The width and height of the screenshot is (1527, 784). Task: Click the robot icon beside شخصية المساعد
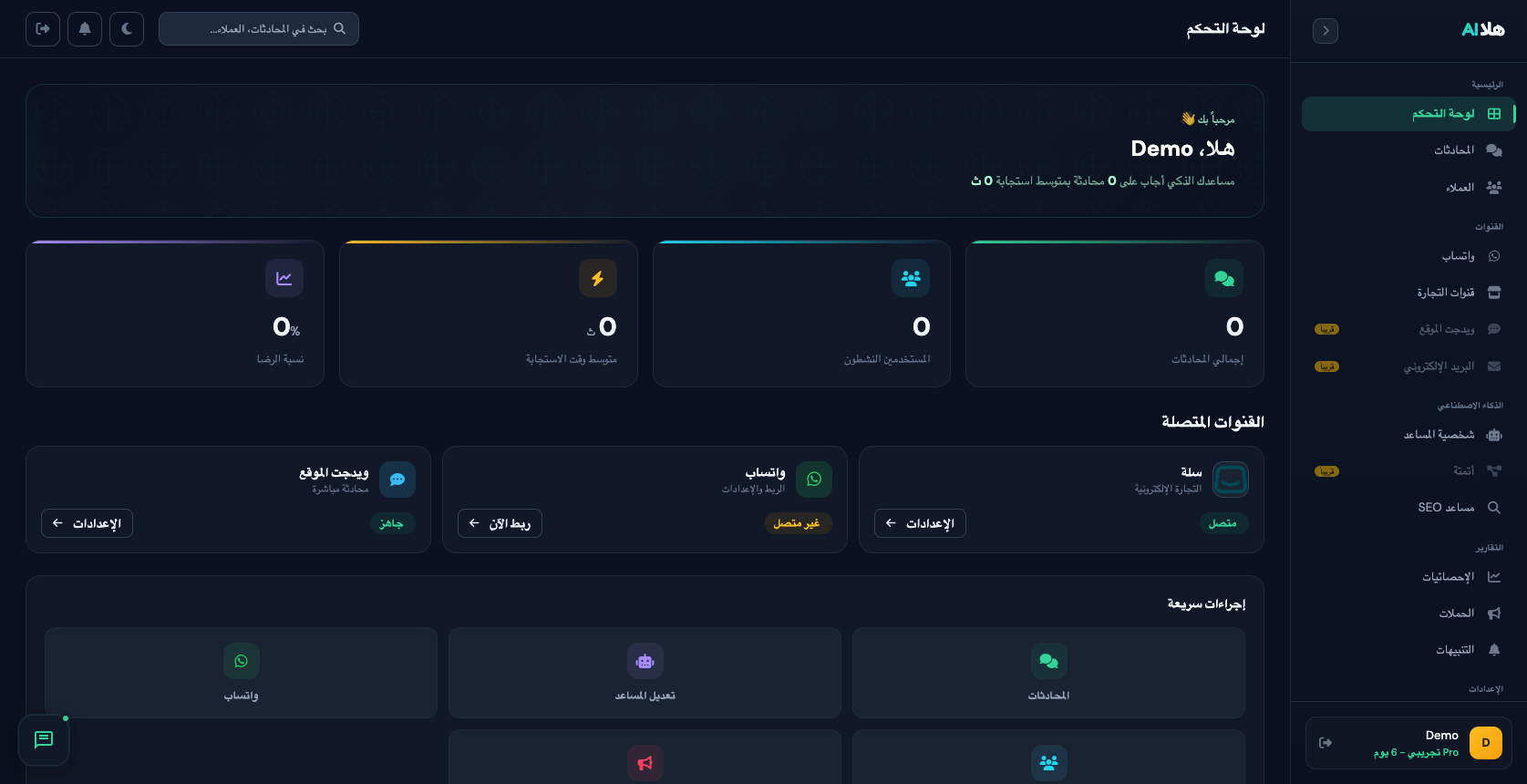click(x=1494, y=435)
